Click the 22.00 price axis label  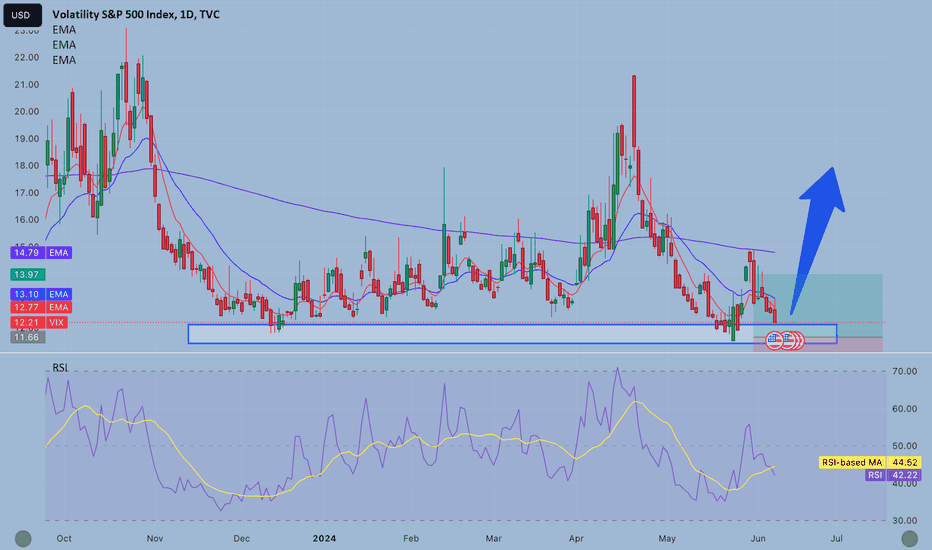pos(27,58)
